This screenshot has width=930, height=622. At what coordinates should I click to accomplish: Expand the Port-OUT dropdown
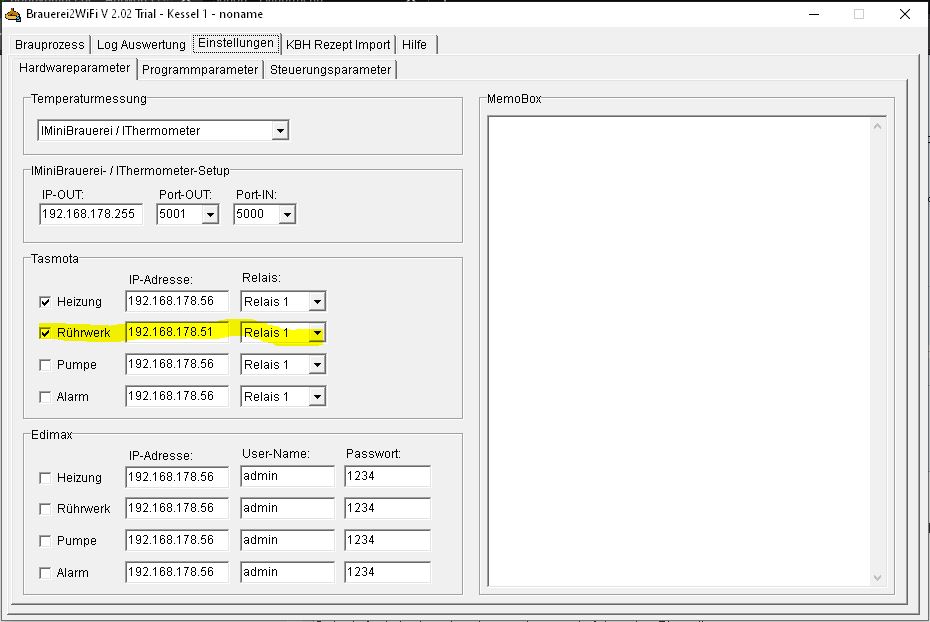[x=210, y=214]
